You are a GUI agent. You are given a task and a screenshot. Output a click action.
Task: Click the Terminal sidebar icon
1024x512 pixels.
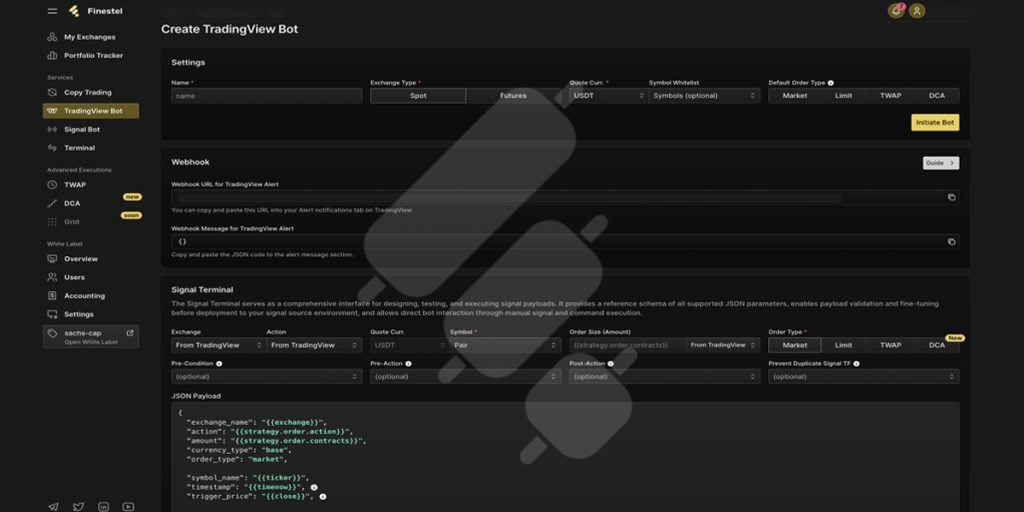[52, 148]
